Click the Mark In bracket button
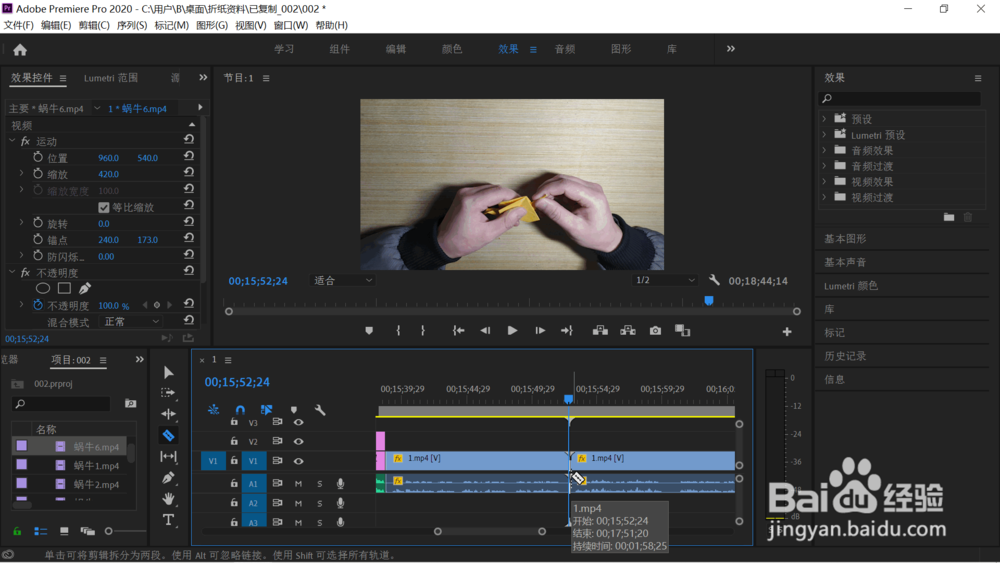 click(x=398, y=331)
